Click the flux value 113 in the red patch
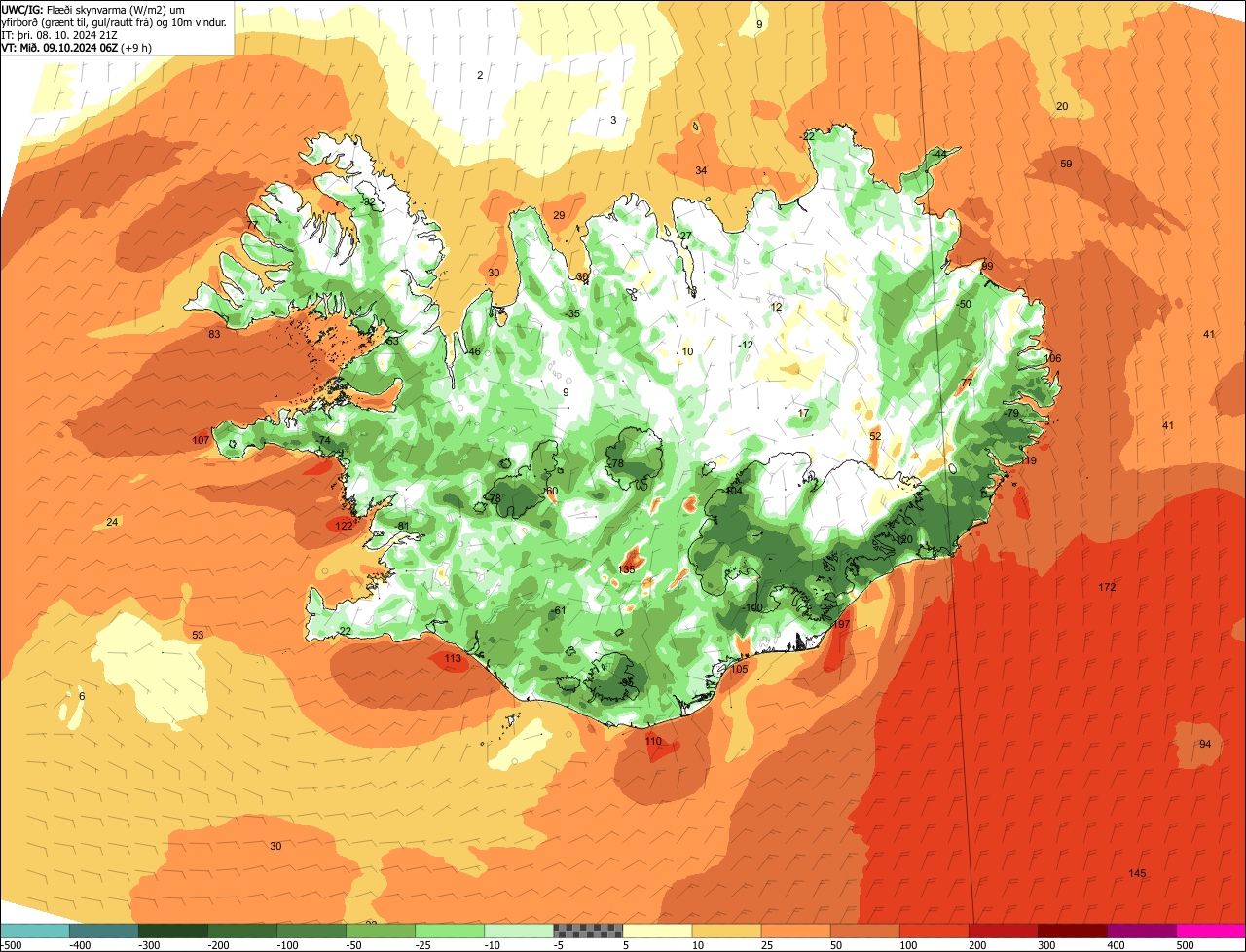The image size is (1246, 952). coord(453,659)
